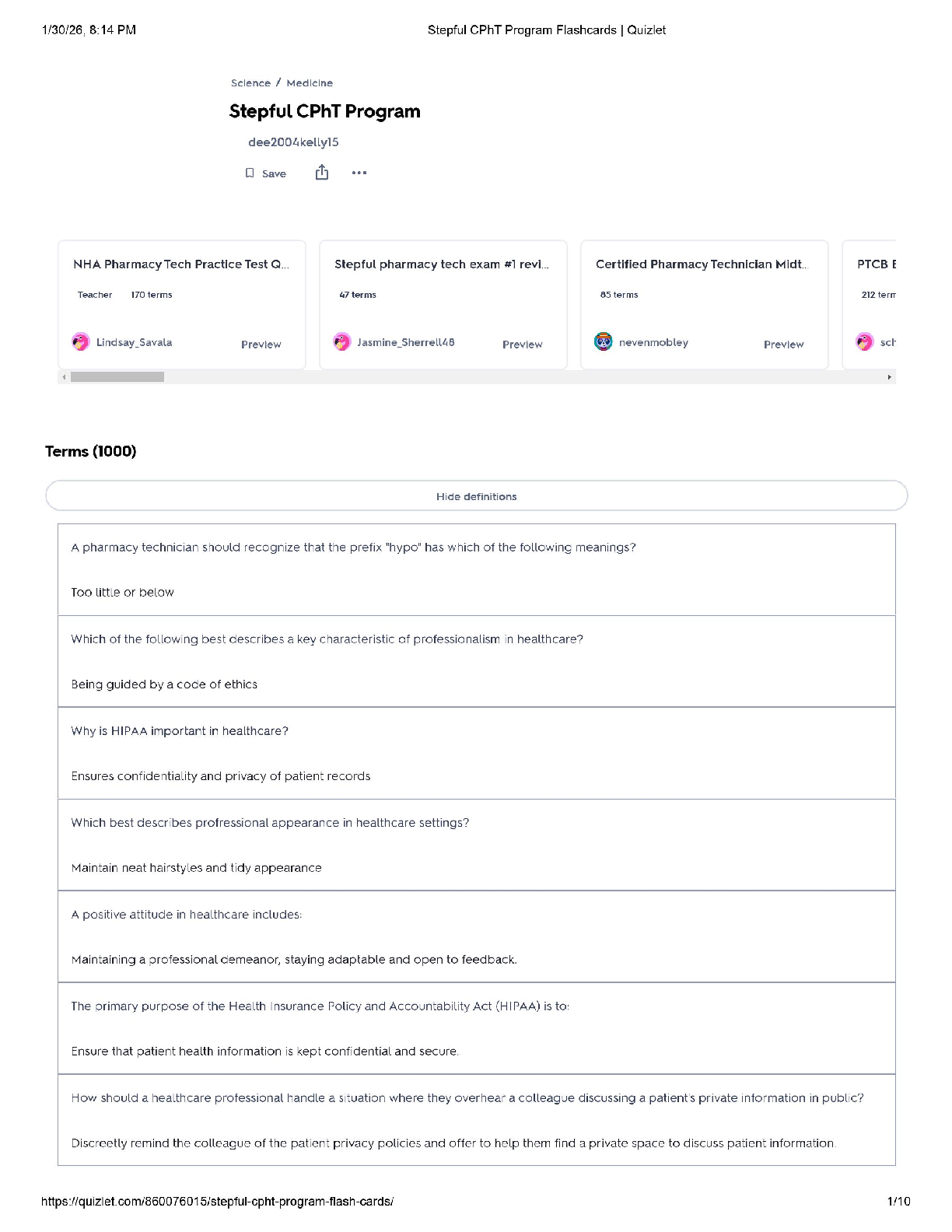Open the Medicine breadcrumb link
Viewport: 952px width, 1232px height.
310,83
